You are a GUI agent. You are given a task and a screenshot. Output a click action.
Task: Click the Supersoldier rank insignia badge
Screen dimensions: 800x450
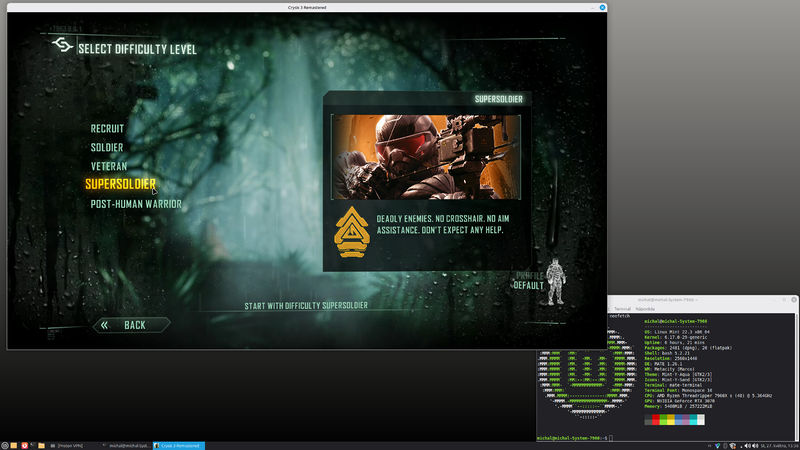coord(352,232)
